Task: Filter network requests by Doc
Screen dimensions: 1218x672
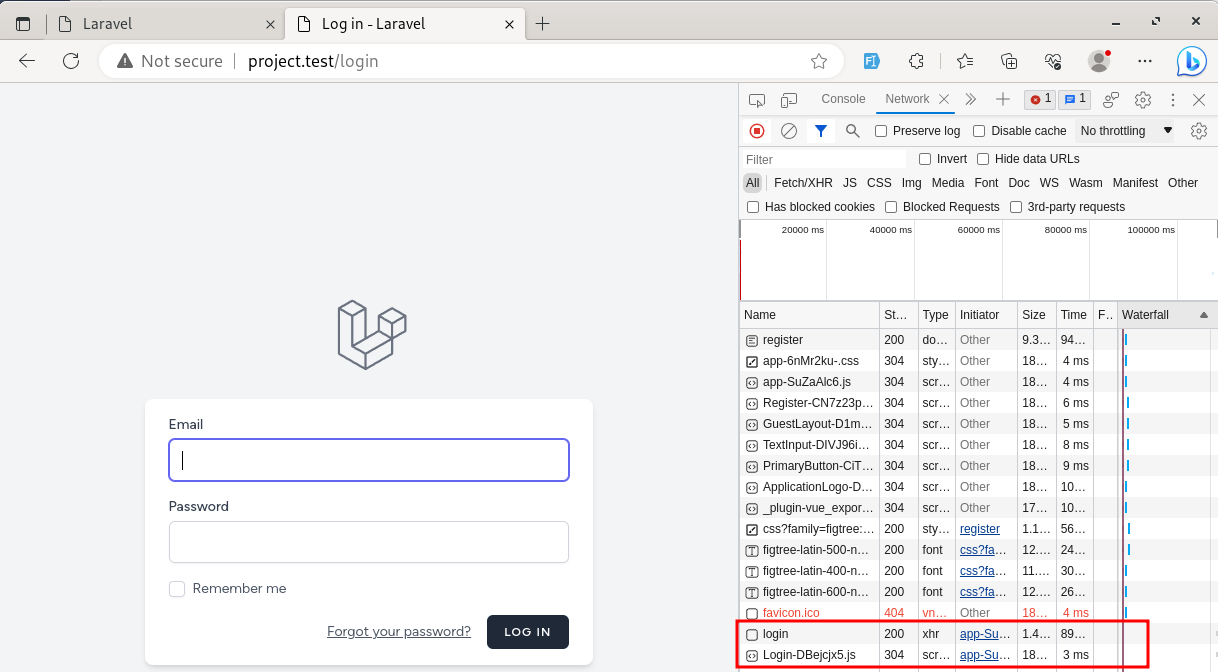Action: coord(1019,183)
